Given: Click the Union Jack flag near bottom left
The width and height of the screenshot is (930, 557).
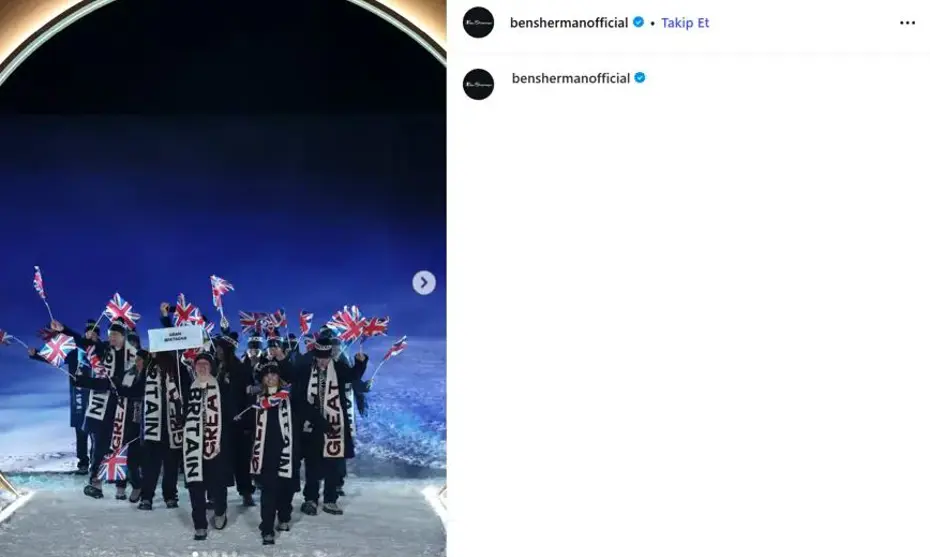Looking at the screenshot, I should (113, 464).
